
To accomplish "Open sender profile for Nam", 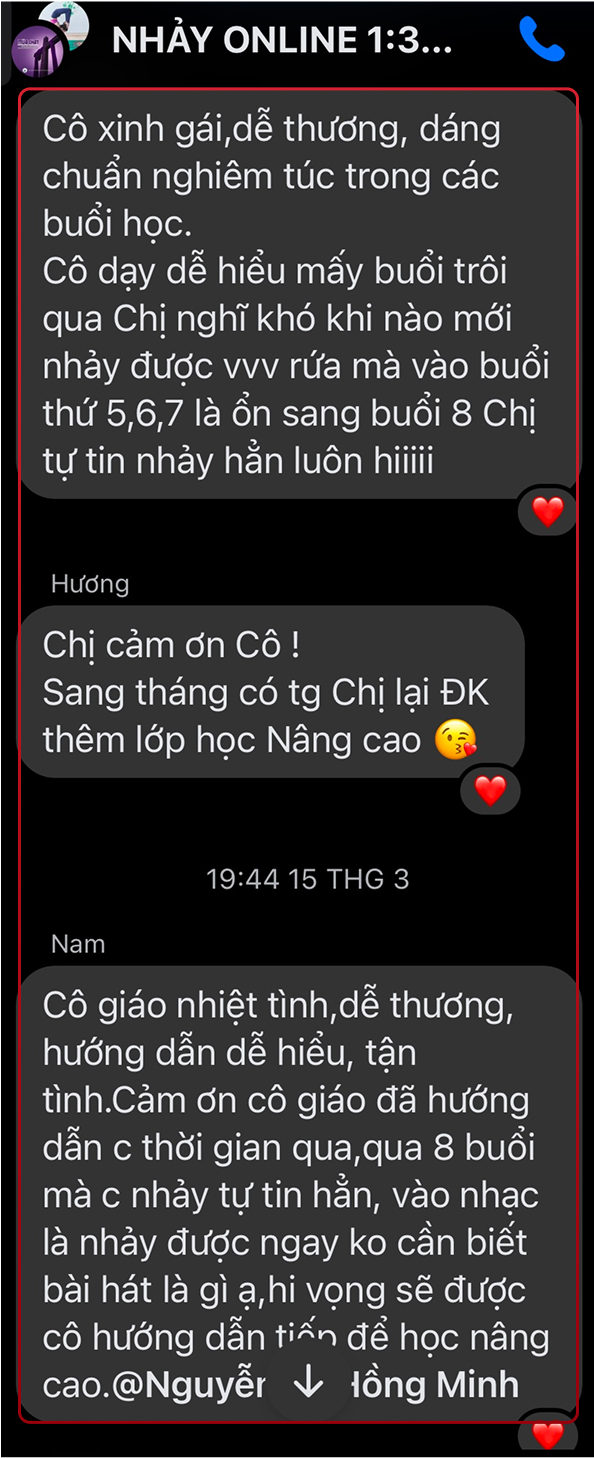I will [x=77, y=943].
